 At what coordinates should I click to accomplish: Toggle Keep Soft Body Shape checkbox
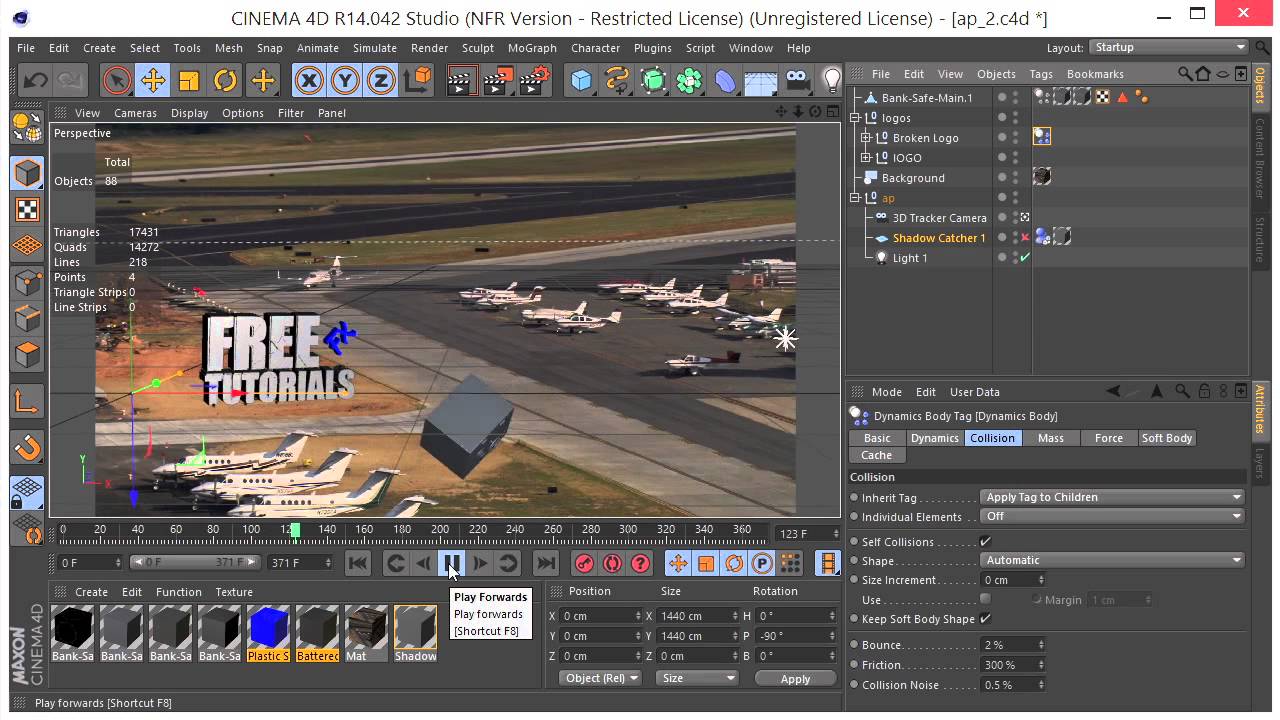[985, 619]
